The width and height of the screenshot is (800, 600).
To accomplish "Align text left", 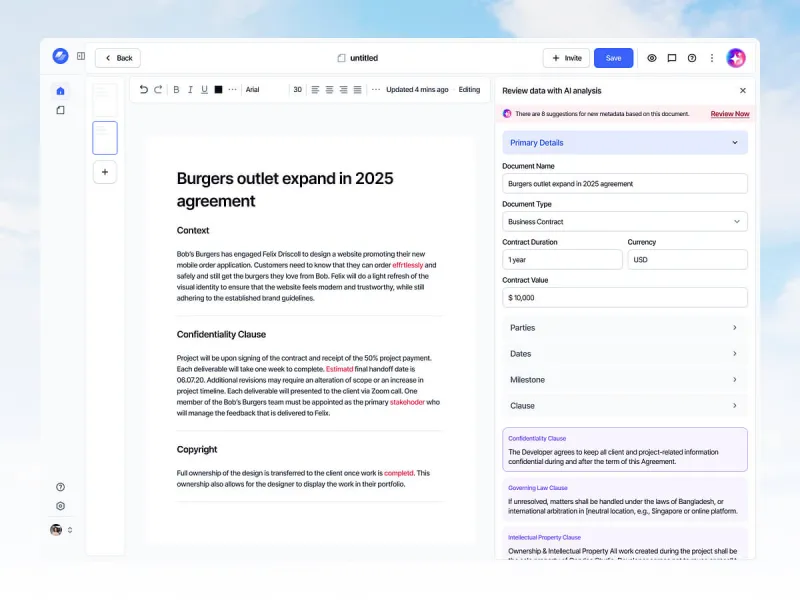I will 315,89.
